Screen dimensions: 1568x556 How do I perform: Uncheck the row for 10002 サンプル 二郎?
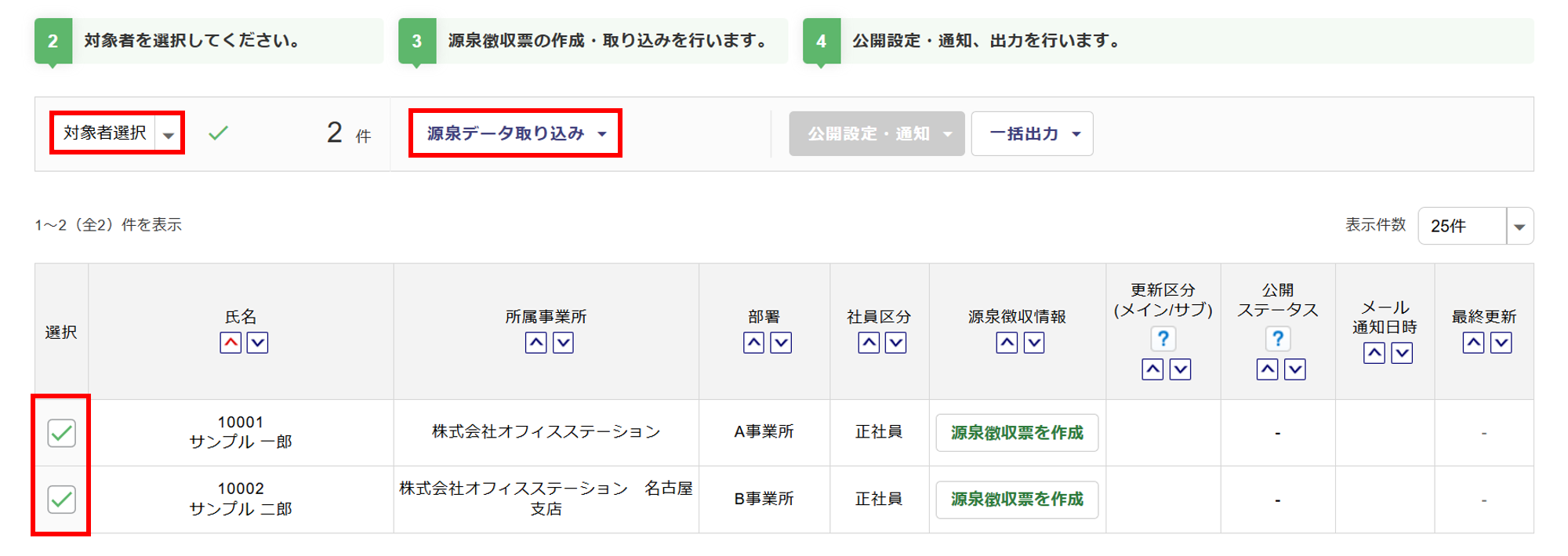61,500
